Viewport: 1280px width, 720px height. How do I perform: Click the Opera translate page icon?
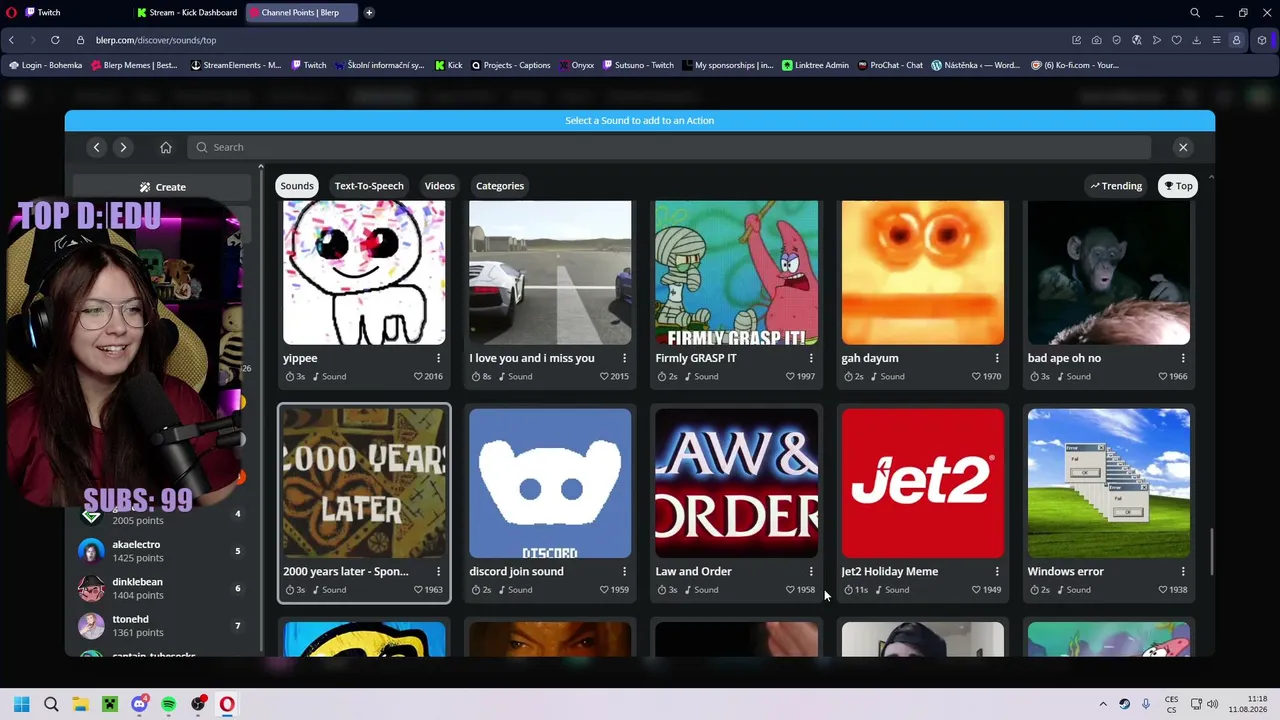[1137, 40]
